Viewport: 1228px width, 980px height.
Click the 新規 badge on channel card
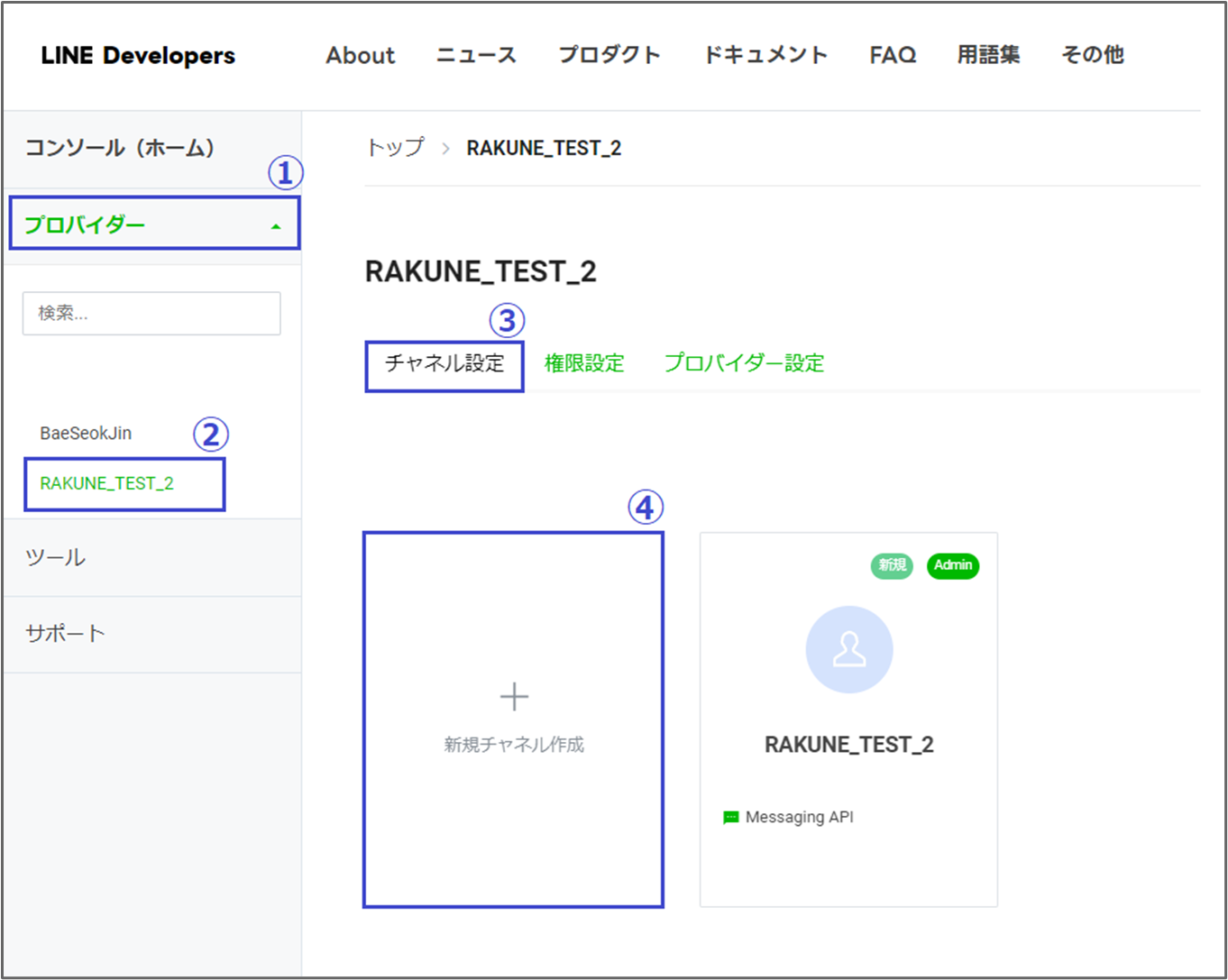pyautogui.click(x=892, y=565)
